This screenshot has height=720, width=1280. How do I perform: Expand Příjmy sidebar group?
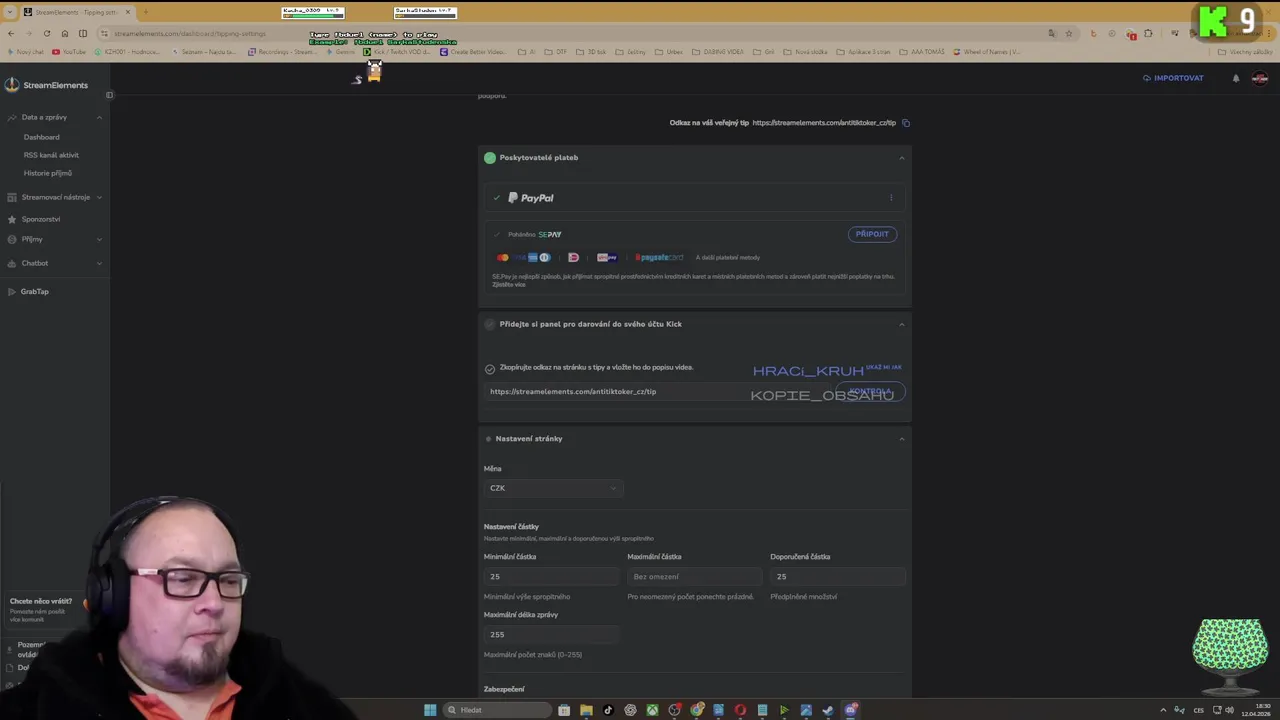(x=99, y=240)
